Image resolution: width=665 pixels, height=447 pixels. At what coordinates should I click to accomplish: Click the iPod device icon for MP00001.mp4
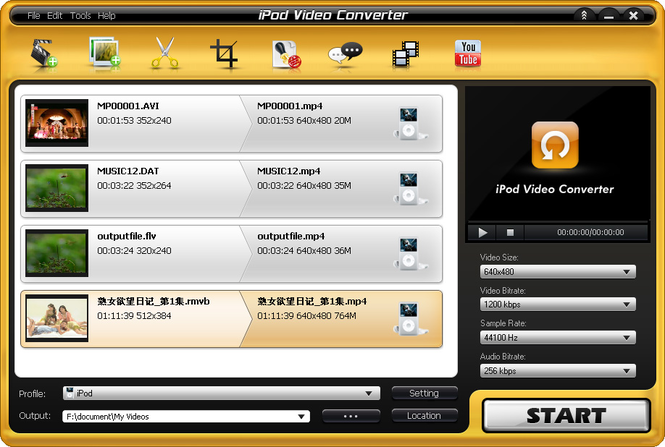pos(409,123)
